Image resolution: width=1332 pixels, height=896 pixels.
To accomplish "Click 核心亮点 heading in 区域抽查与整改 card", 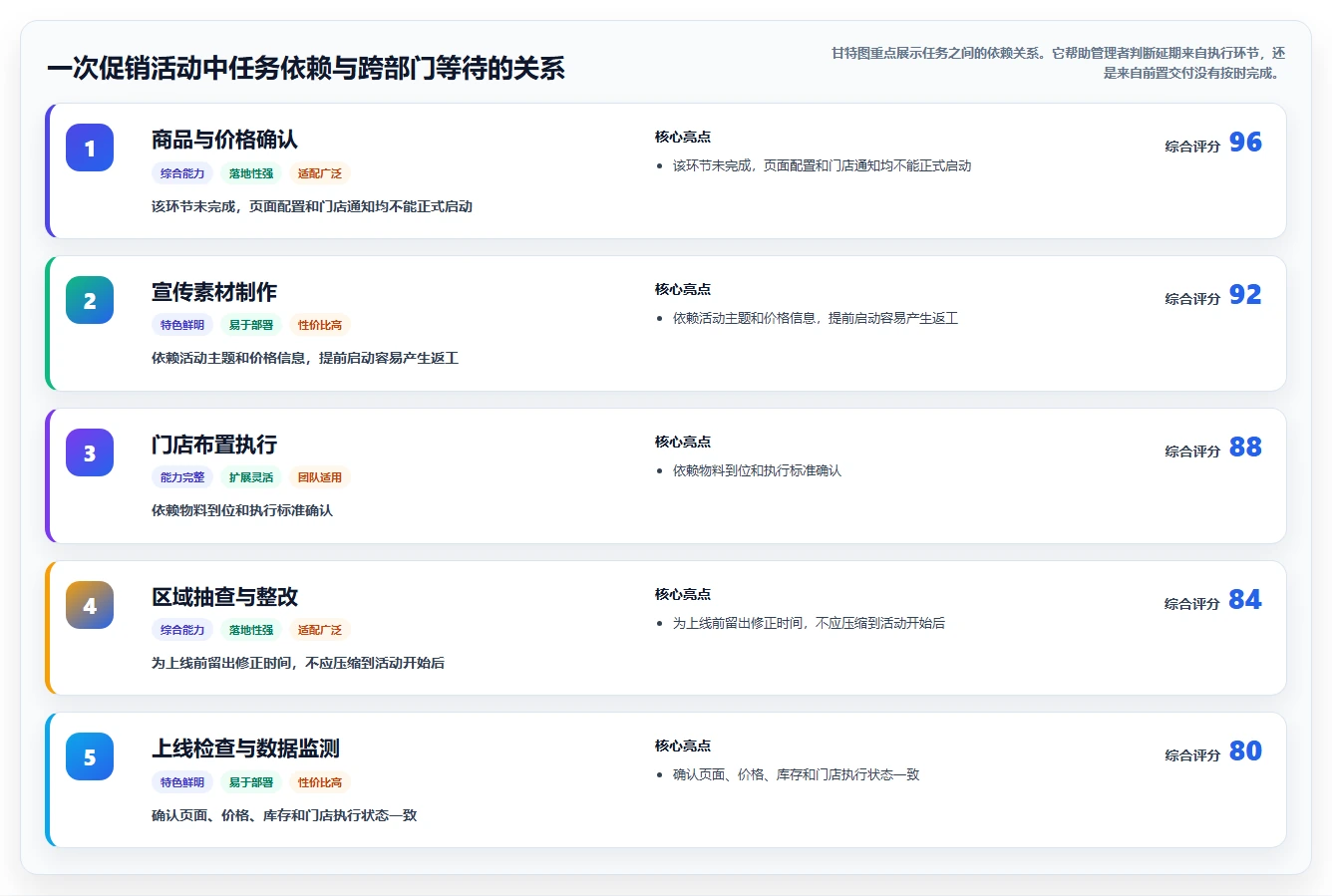I will [683, 594].
